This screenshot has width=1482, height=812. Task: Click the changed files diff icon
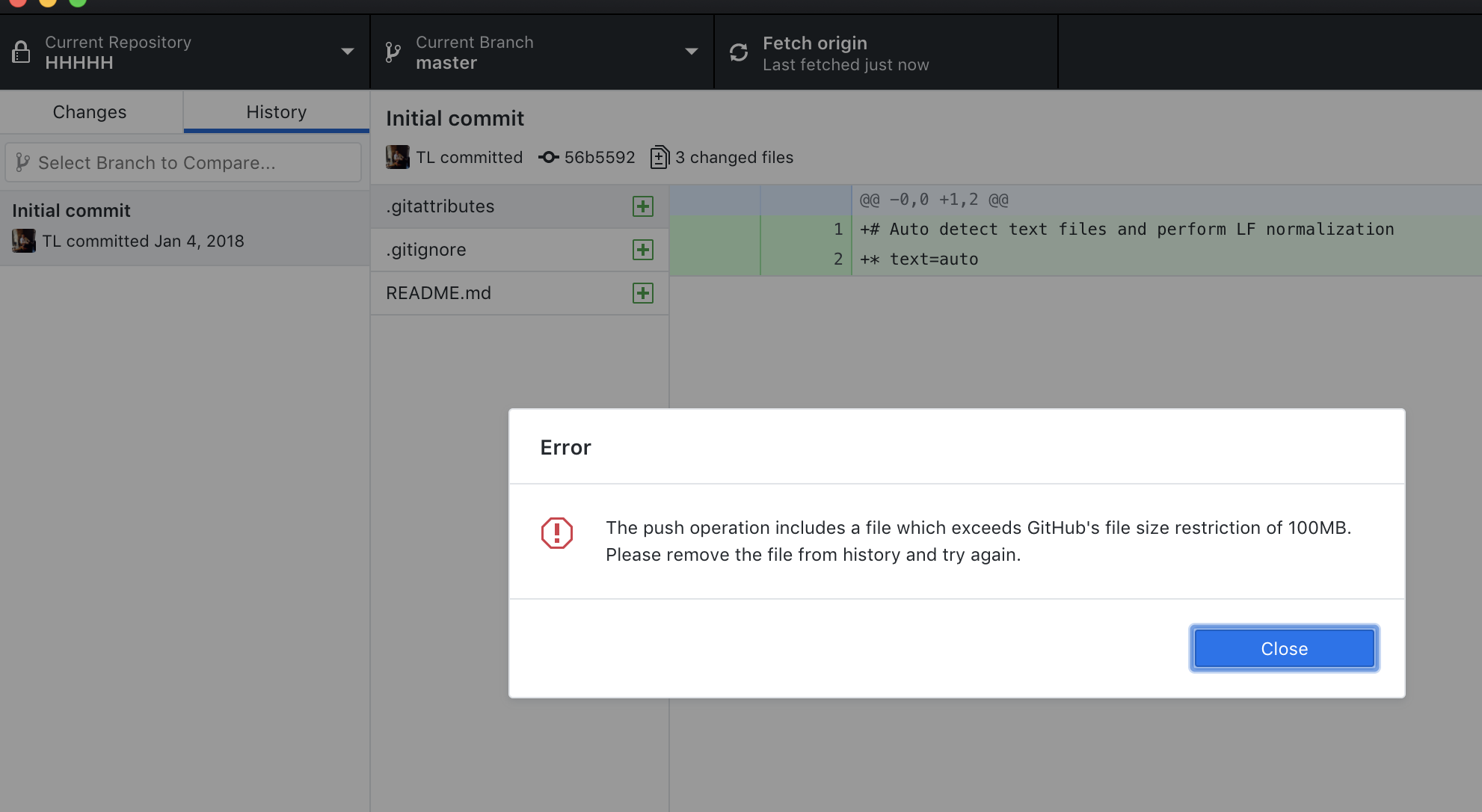pyautogui.click(x=659, y=157)
